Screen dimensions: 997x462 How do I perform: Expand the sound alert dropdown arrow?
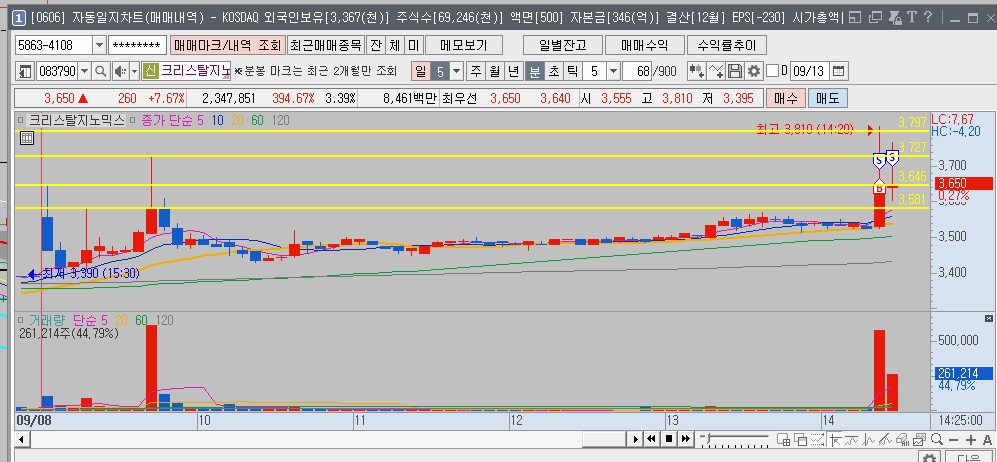click(134, 71)
